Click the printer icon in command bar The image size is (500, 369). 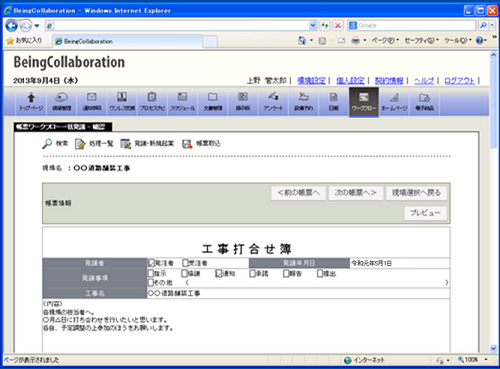point(356,40)
